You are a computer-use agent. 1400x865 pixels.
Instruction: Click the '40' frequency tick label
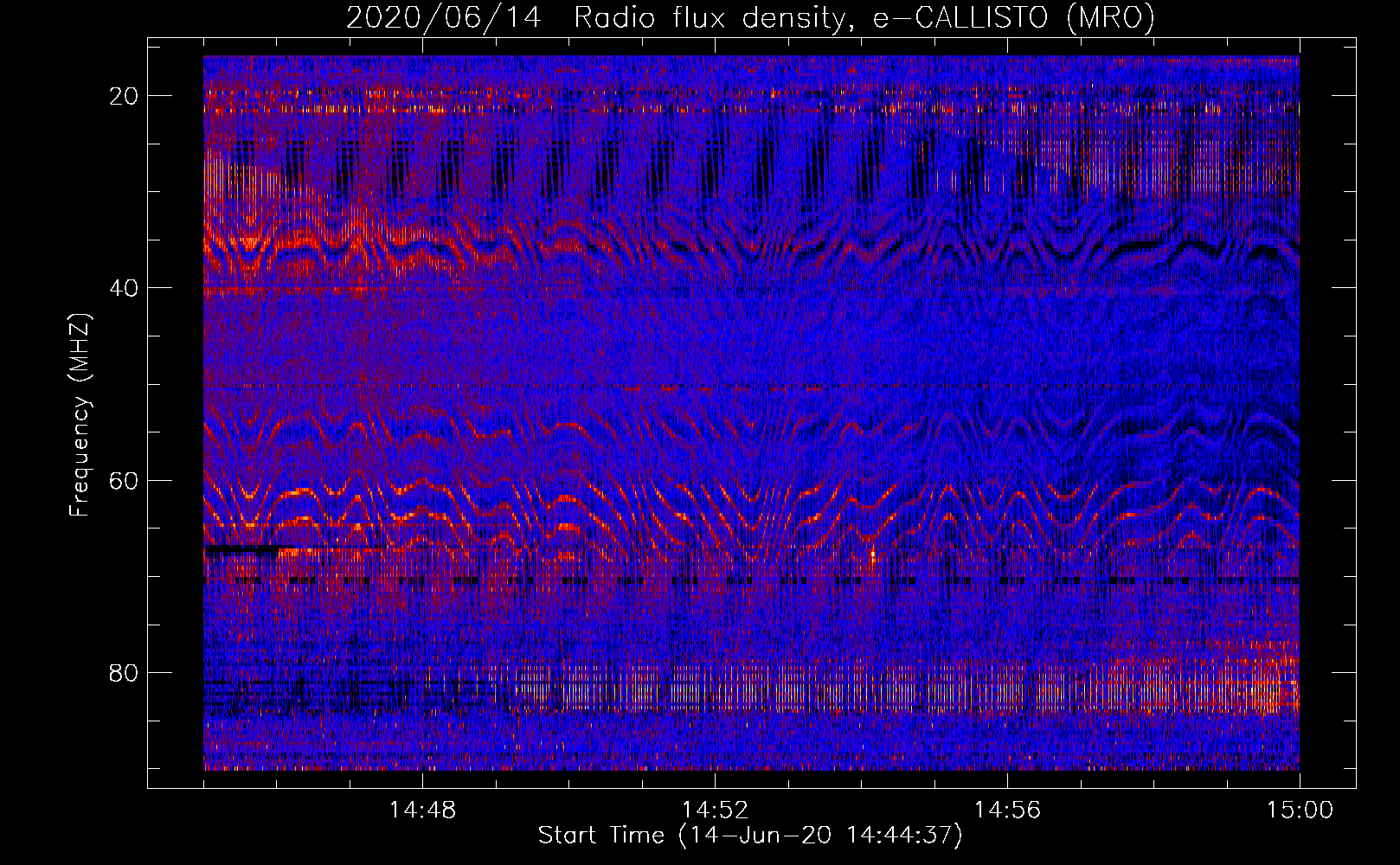pos(125,288)
